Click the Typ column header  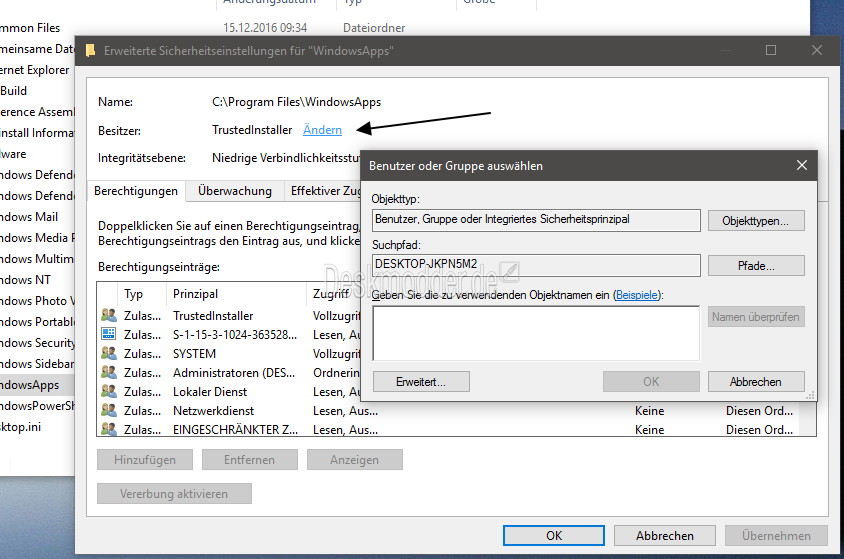(141, 294)
